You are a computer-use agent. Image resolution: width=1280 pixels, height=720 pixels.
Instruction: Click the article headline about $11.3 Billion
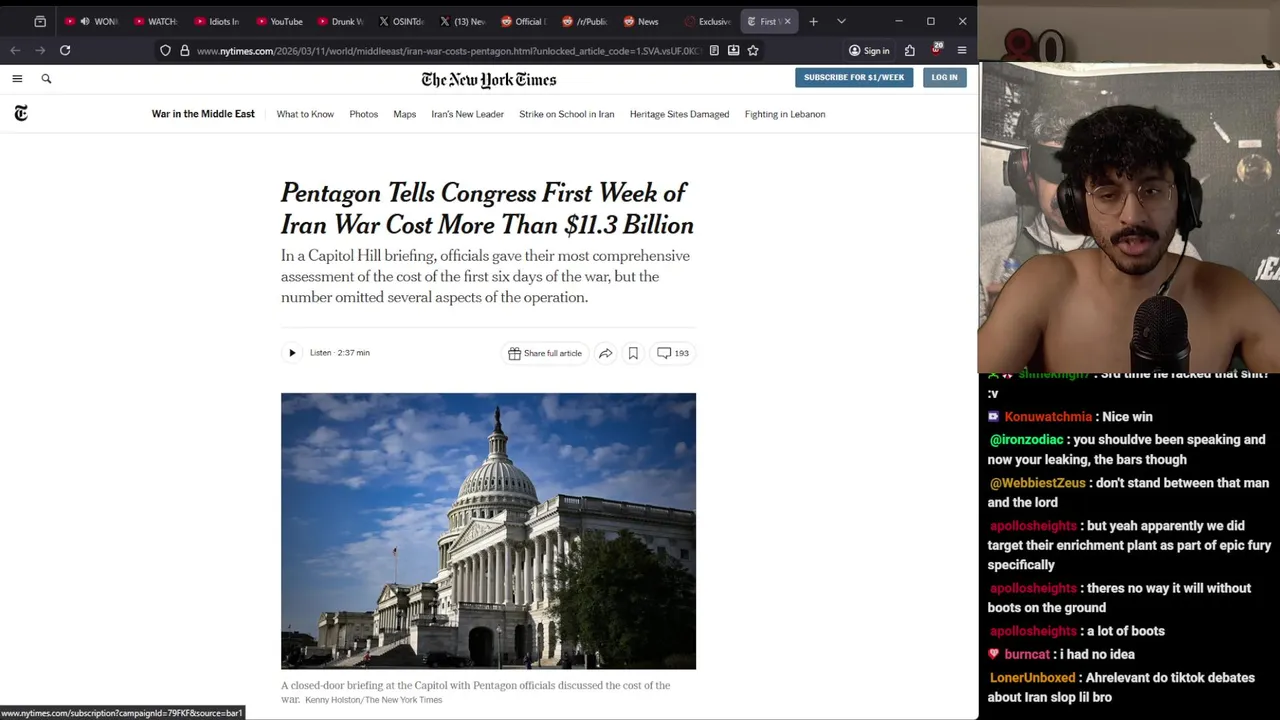(487, 208)
